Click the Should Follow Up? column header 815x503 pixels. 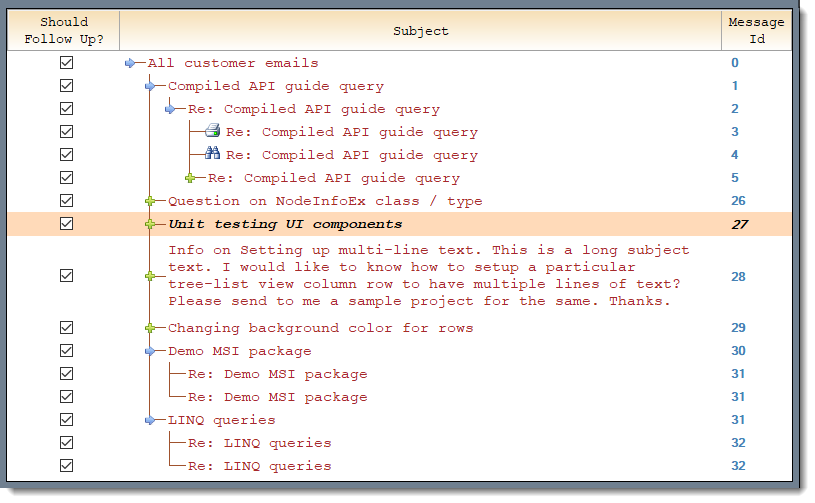click(63, 31)
